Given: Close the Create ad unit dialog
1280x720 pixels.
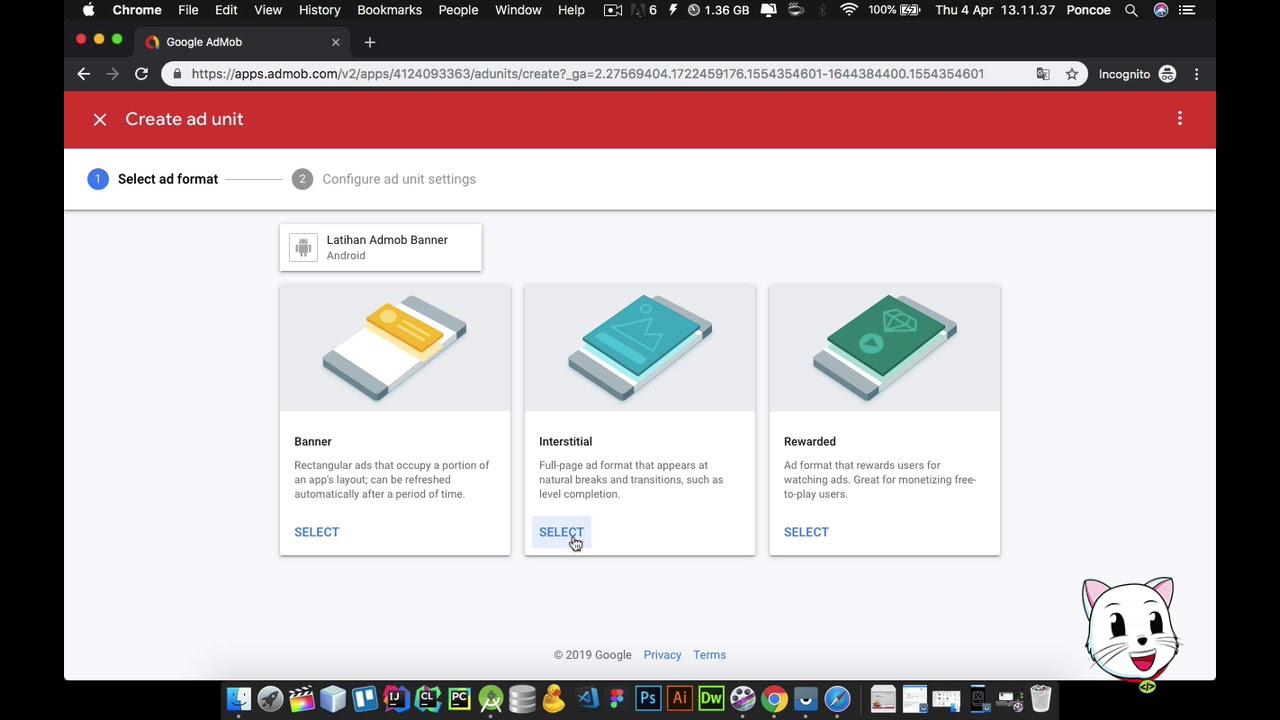Looking at the screenshot, I should point(100,119).
